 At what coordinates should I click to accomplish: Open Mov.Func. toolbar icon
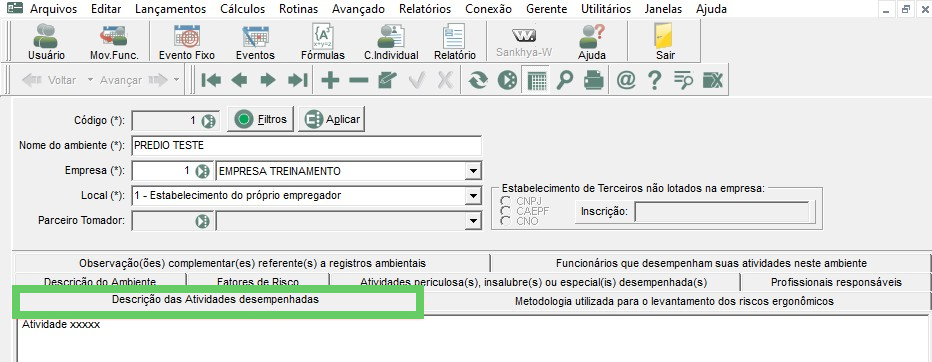click(x=114, y=42)
